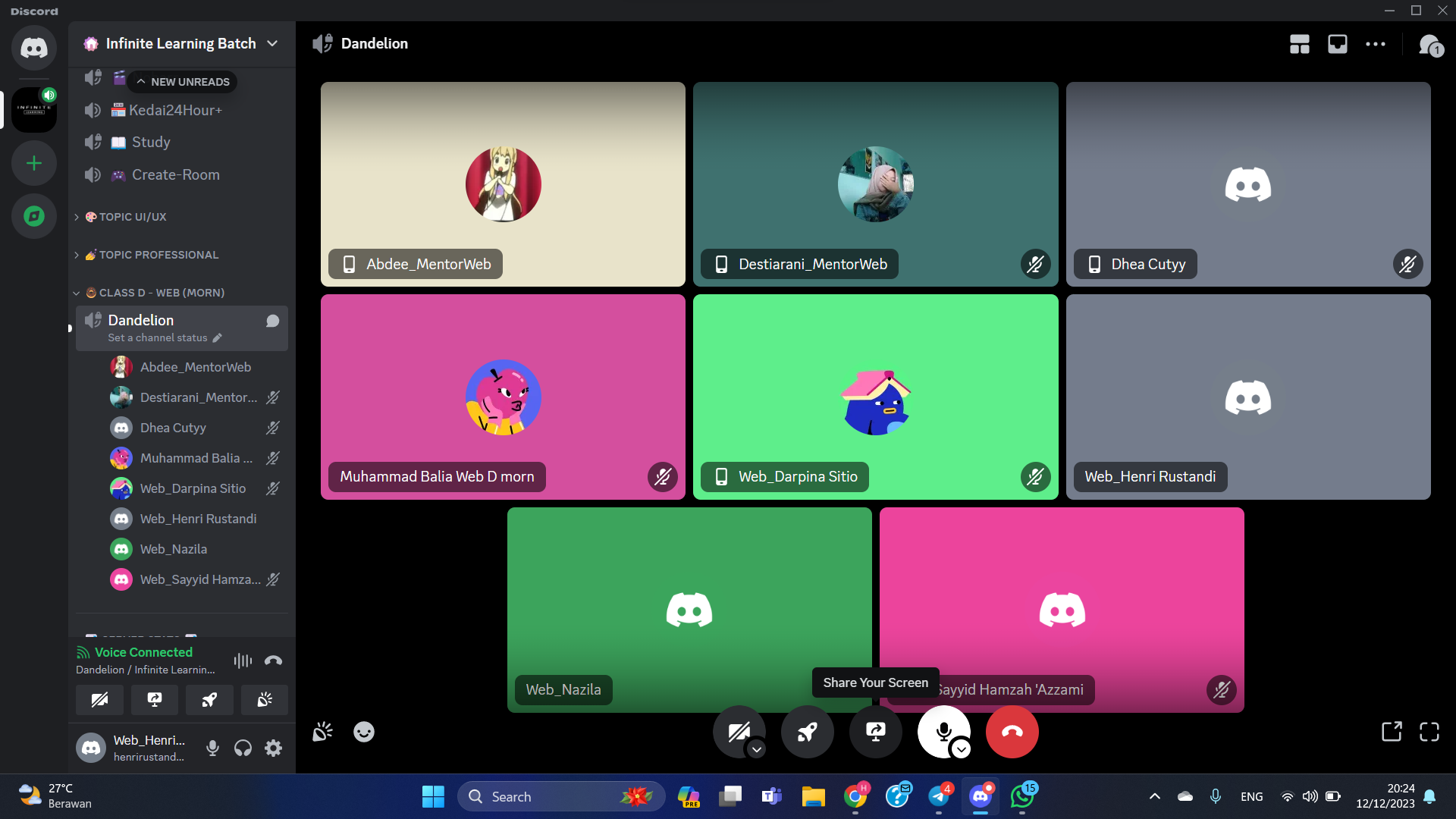The image size is (1456, 819).
Task: Open Telegram from the taskbar
Action: [x=939, y=796]
